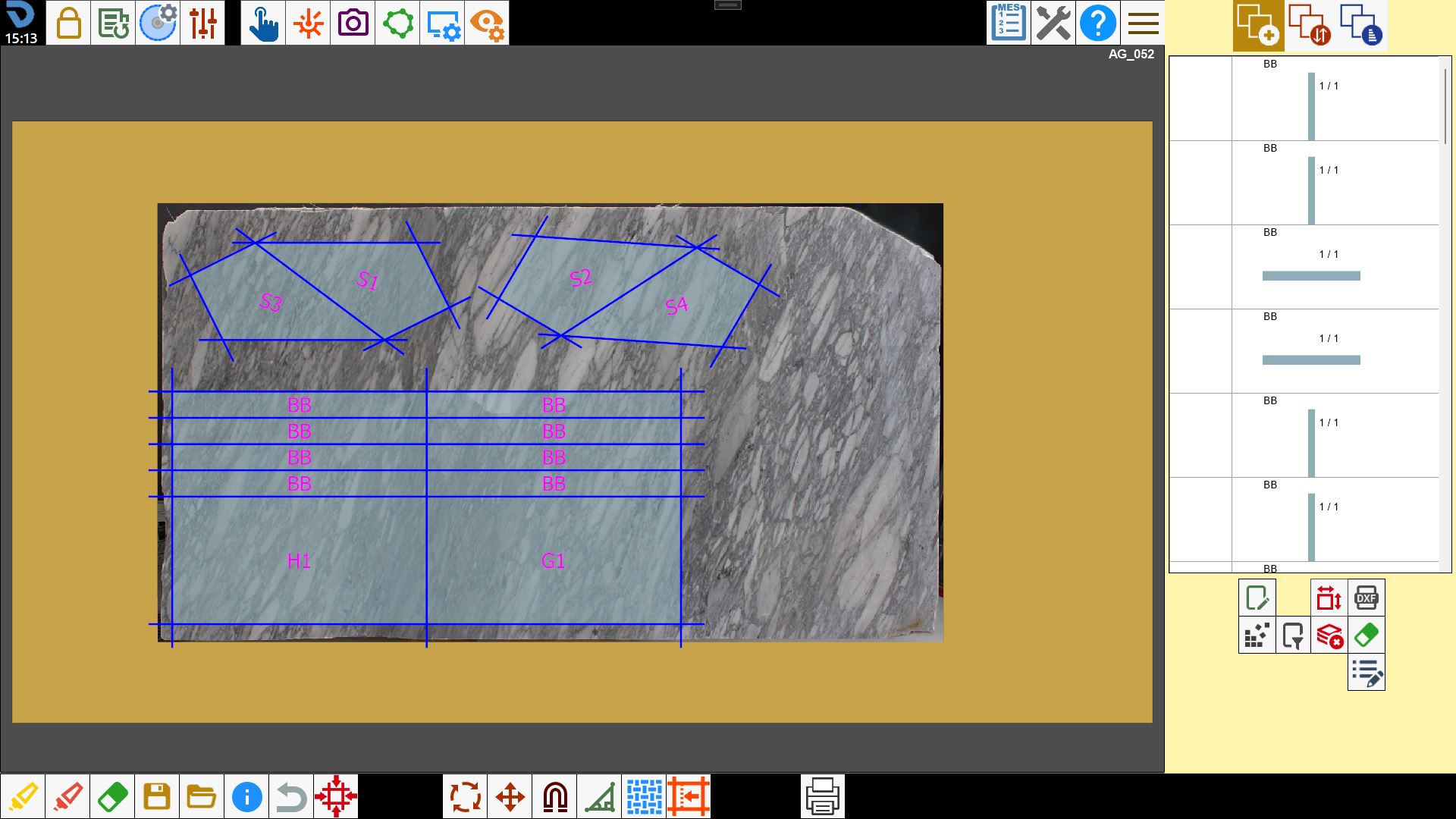
Task: Select the green eraser in bottom toolbar
Action: pyautogui.click(x=112, y=796)
